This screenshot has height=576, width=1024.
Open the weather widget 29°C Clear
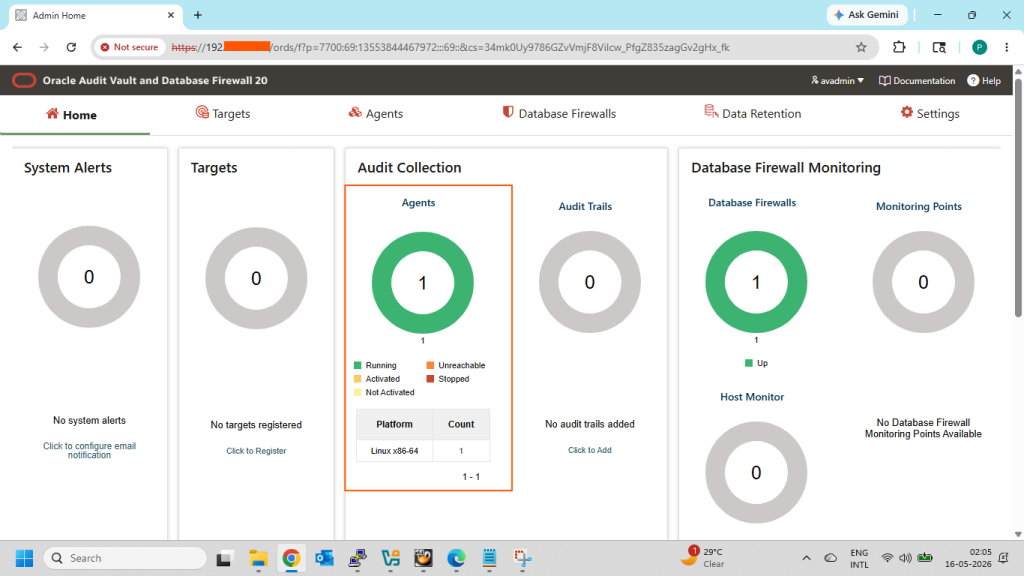[704, 558]
